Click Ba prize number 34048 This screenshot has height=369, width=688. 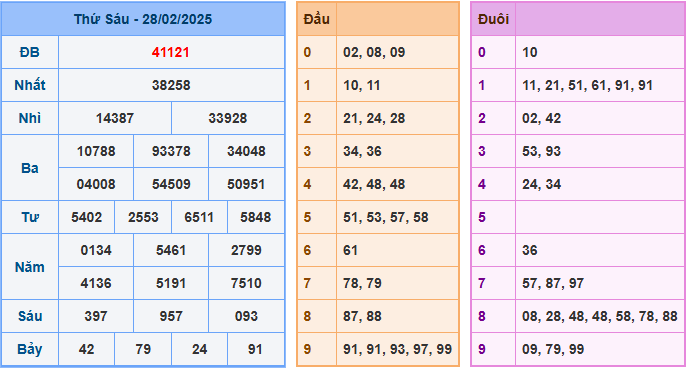click(x=246, y=151)
